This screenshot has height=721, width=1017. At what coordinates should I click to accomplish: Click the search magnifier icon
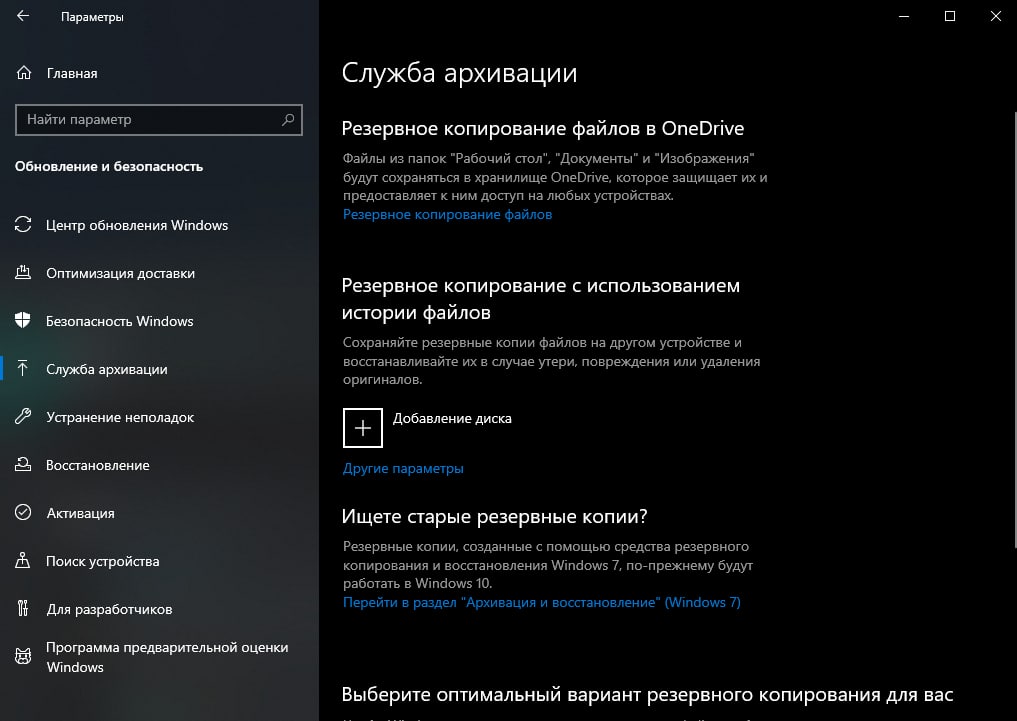pyautogui.click(x=288, y=119)
